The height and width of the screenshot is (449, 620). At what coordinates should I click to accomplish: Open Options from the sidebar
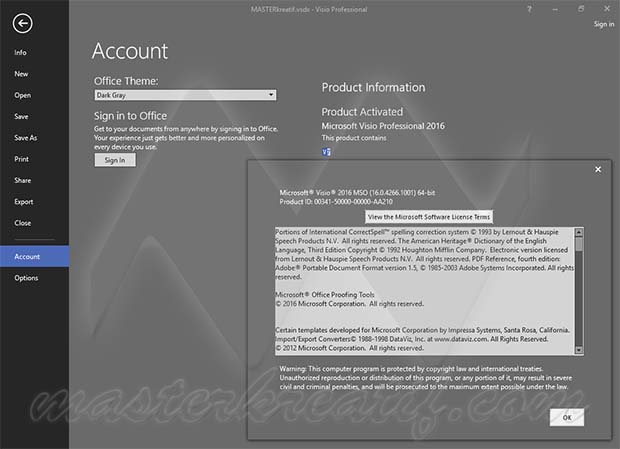[26, 278]
